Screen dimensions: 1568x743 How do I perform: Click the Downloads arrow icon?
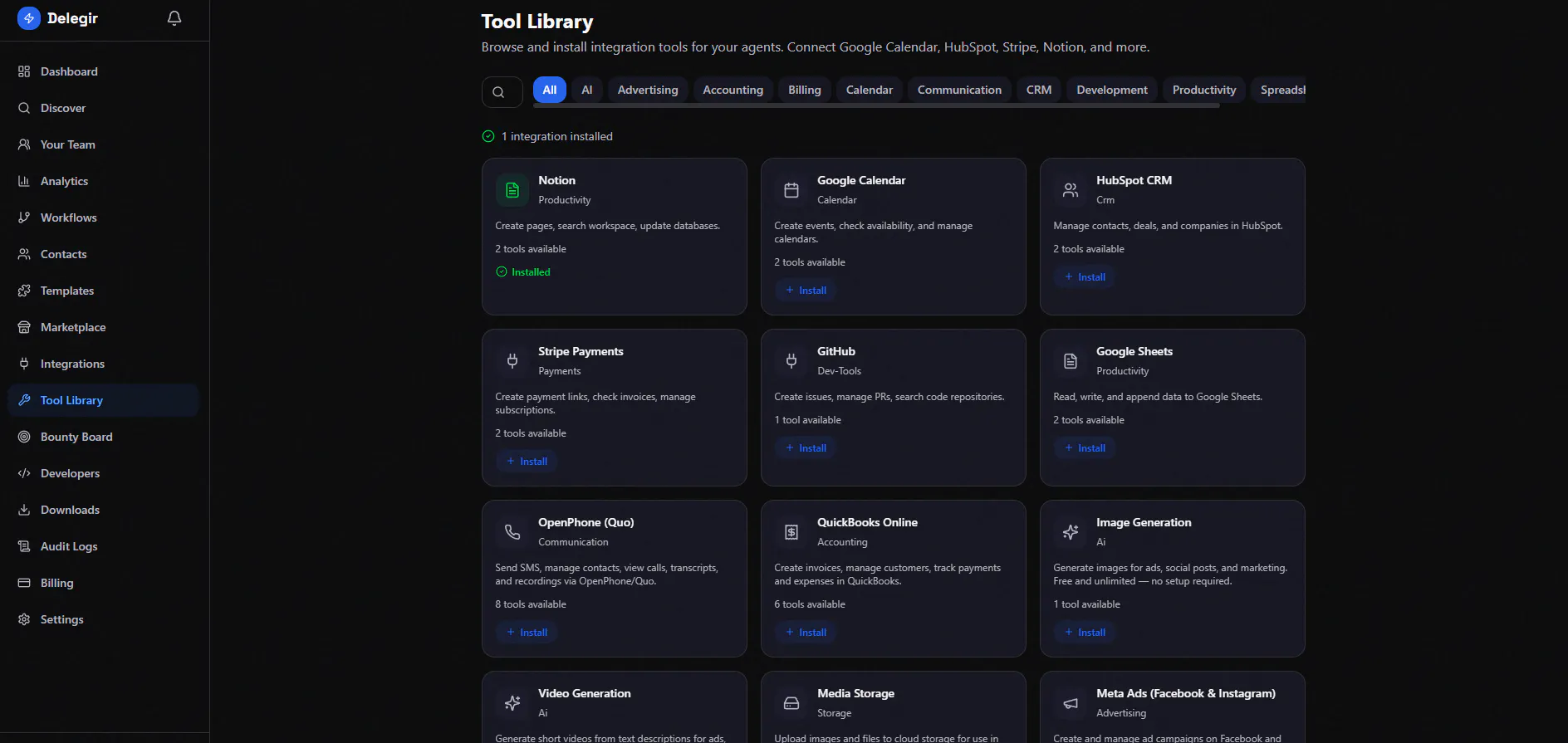pos(24,510)
